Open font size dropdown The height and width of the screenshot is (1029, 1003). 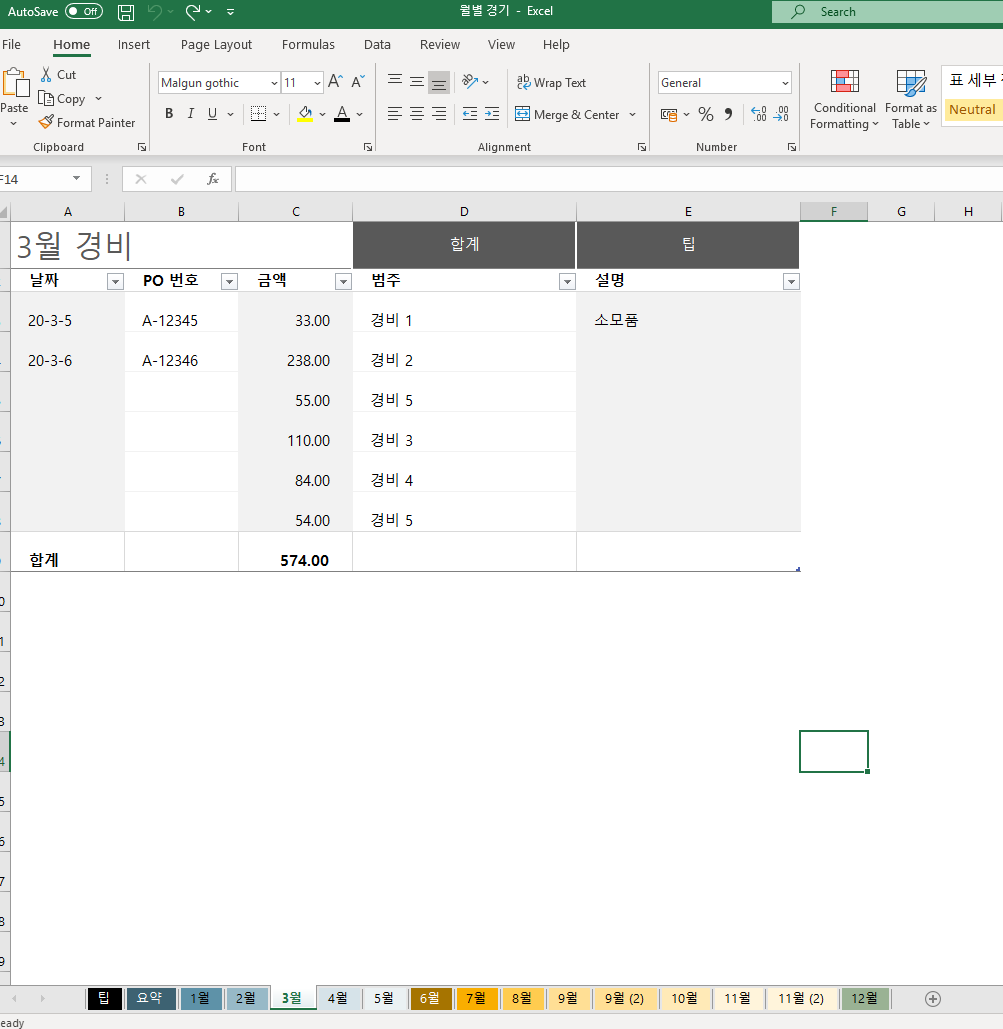click(317, 83)
